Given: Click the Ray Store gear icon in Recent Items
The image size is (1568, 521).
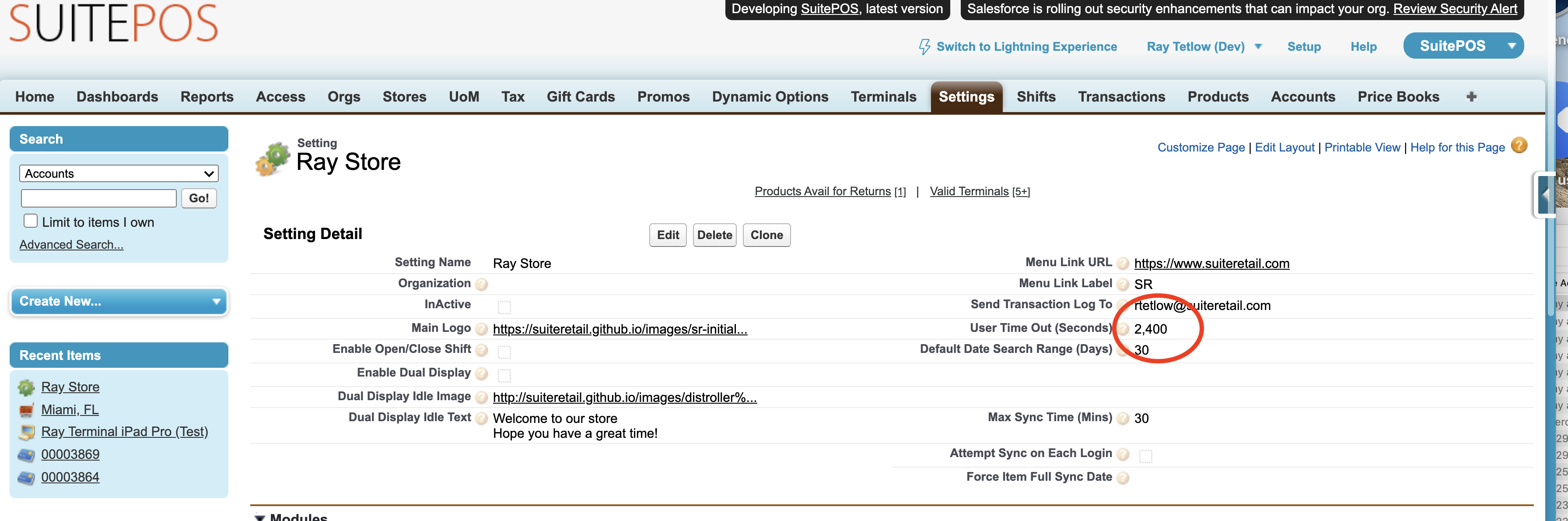Looking at the screenshot, I should click(x=26, y=387).
